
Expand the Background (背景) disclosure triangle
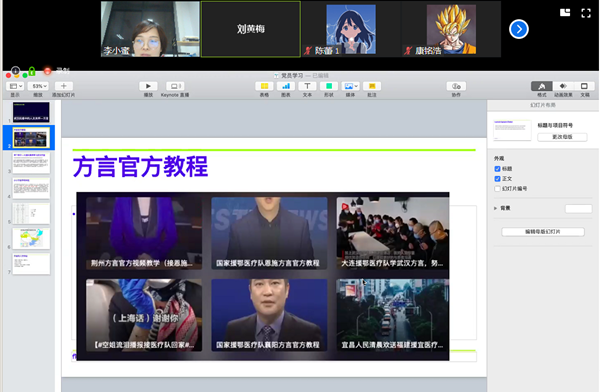(x=496, y=208)
